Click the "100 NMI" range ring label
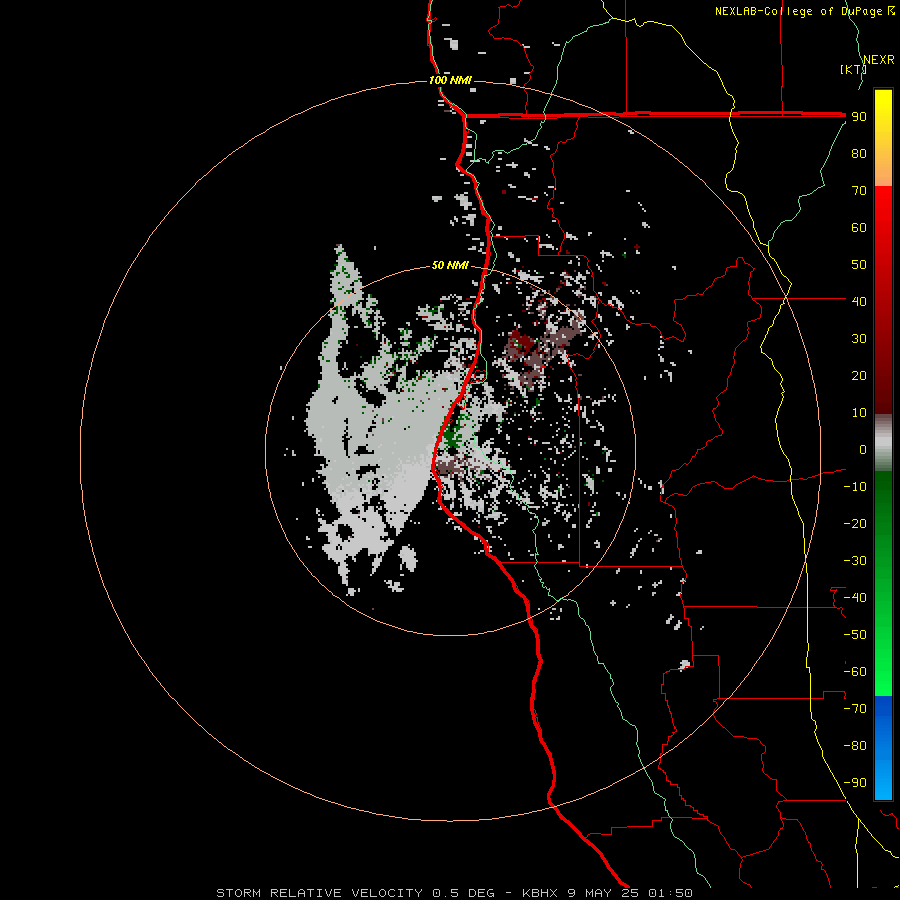The width and height of the screenshot is (900, 900). [450, 80]
